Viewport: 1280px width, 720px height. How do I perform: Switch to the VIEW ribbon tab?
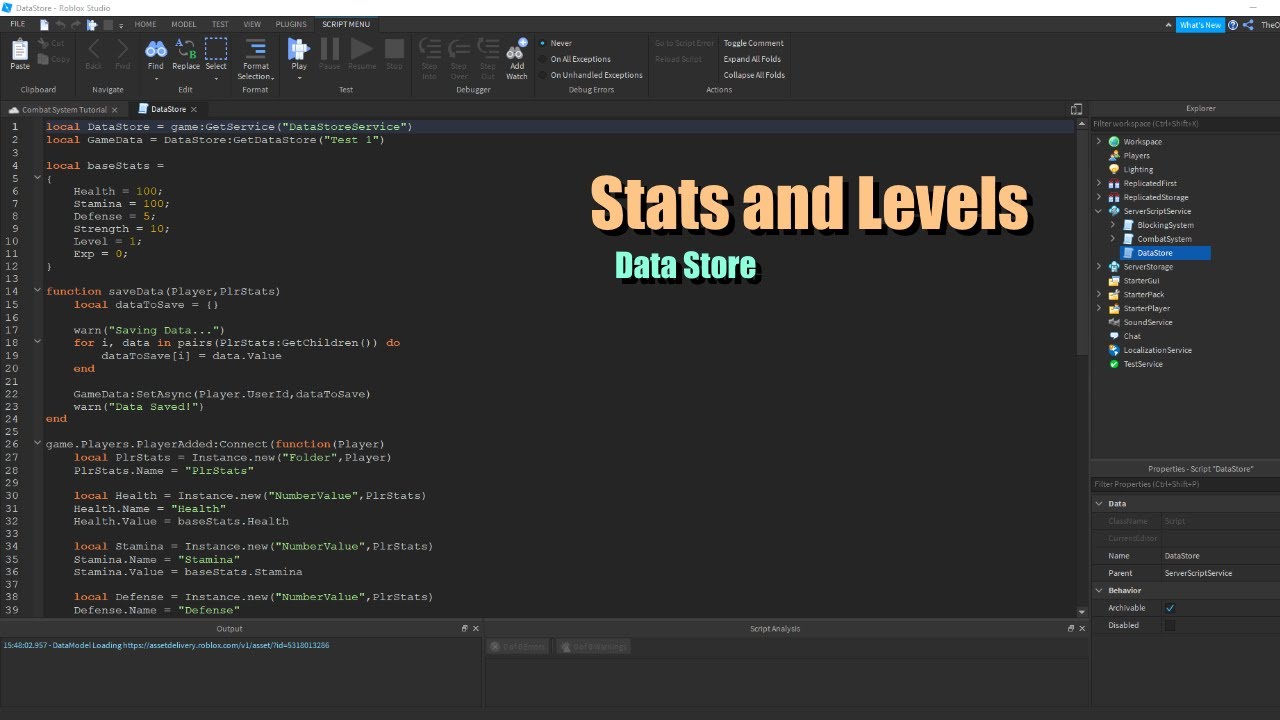pos(252,24)
